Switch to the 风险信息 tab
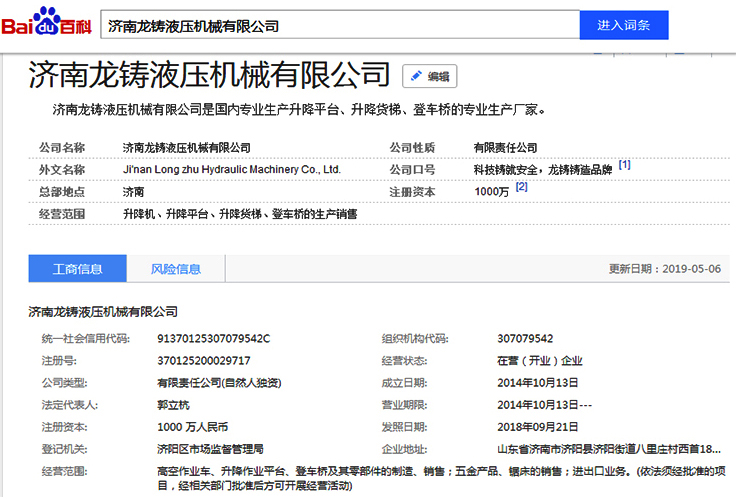 click(x=176, y=268)
